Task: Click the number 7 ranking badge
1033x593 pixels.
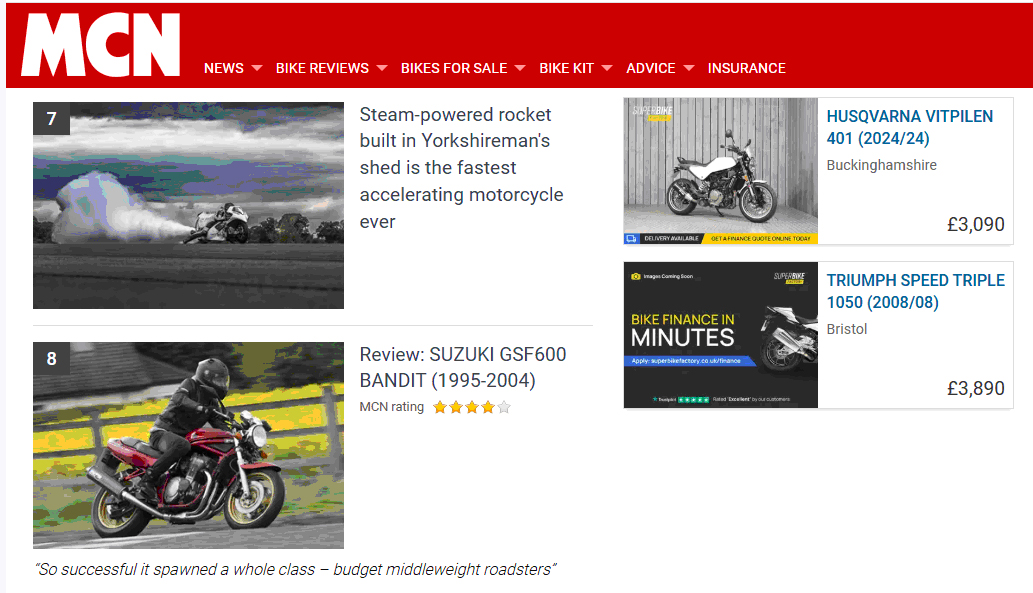Action: [x=51, y=119]
